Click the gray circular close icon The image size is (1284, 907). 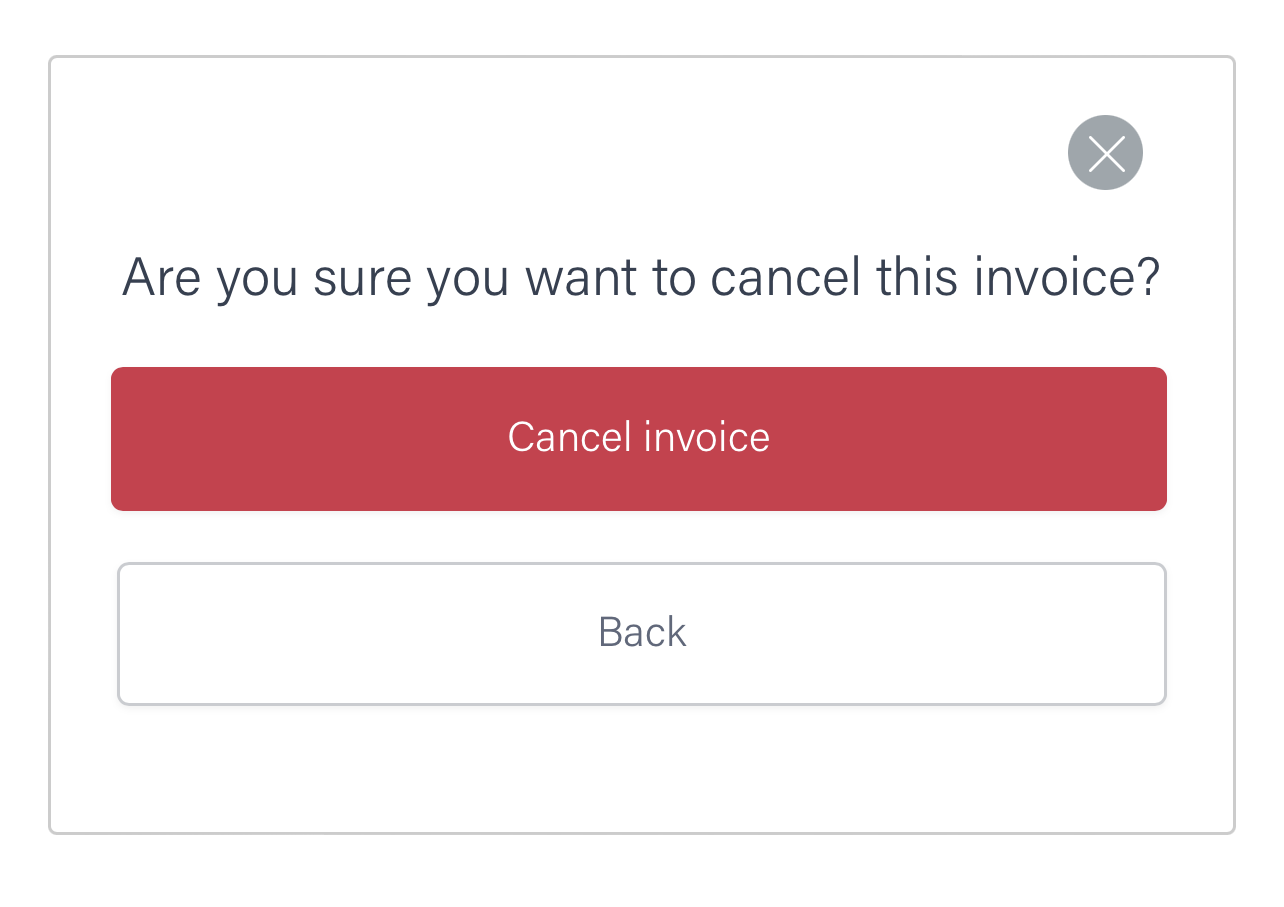click(1105, 153)
